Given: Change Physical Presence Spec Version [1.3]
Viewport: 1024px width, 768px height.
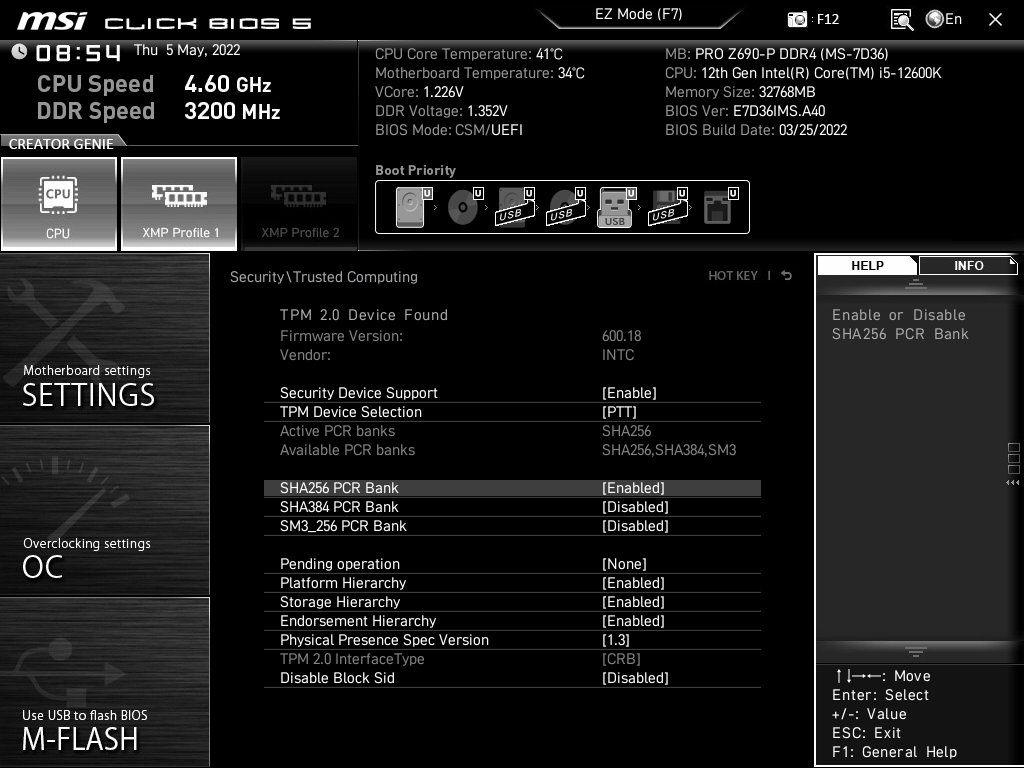Looking at the screenshot, I should tap(512, 639).
